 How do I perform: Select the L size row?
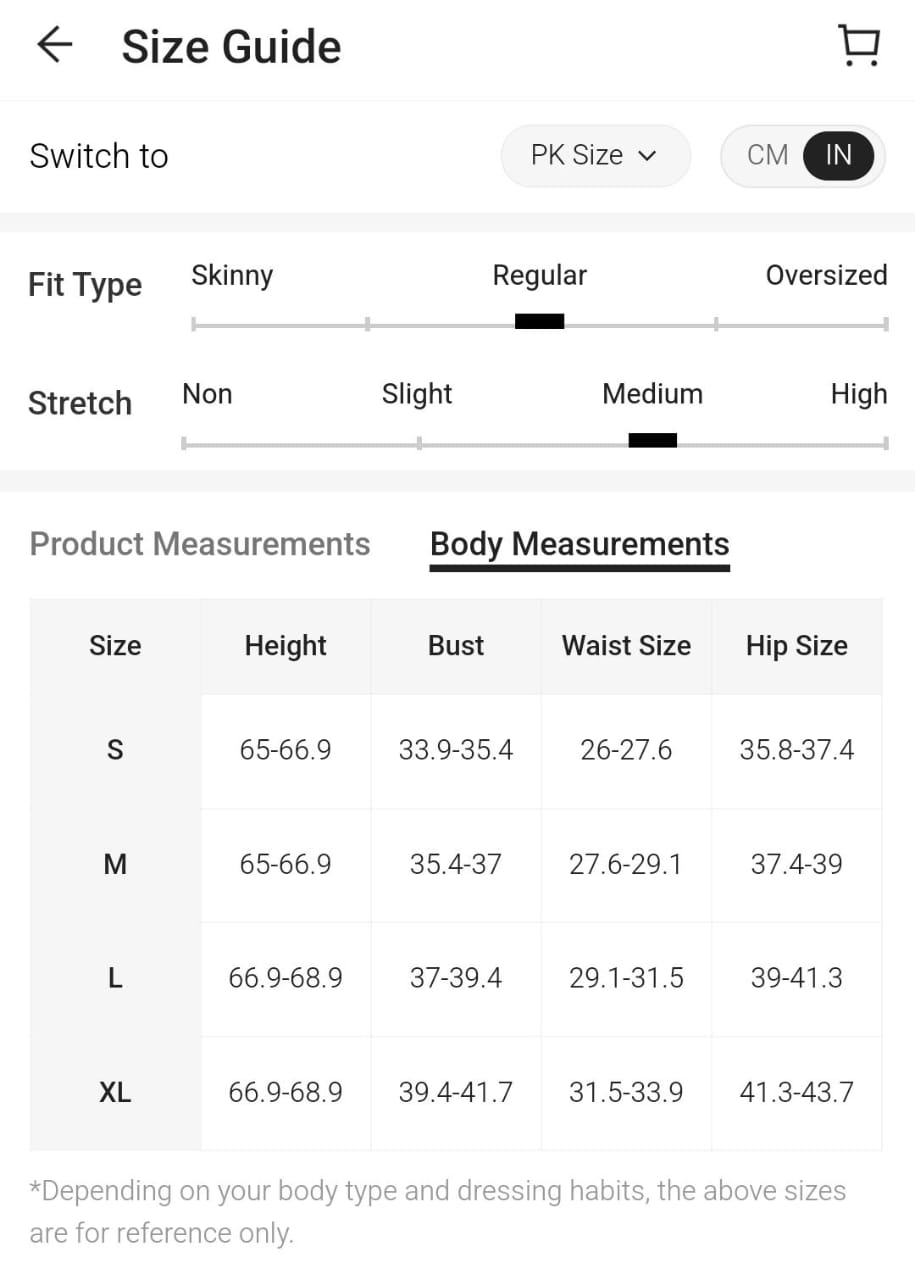(115, 978)
